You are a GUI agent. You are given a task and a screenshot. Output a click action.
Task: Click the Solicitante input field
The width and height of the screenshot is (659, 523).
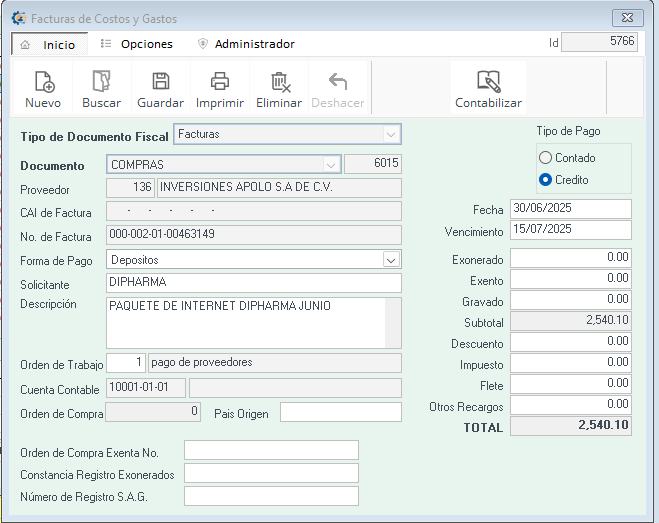tap(253, 283)
